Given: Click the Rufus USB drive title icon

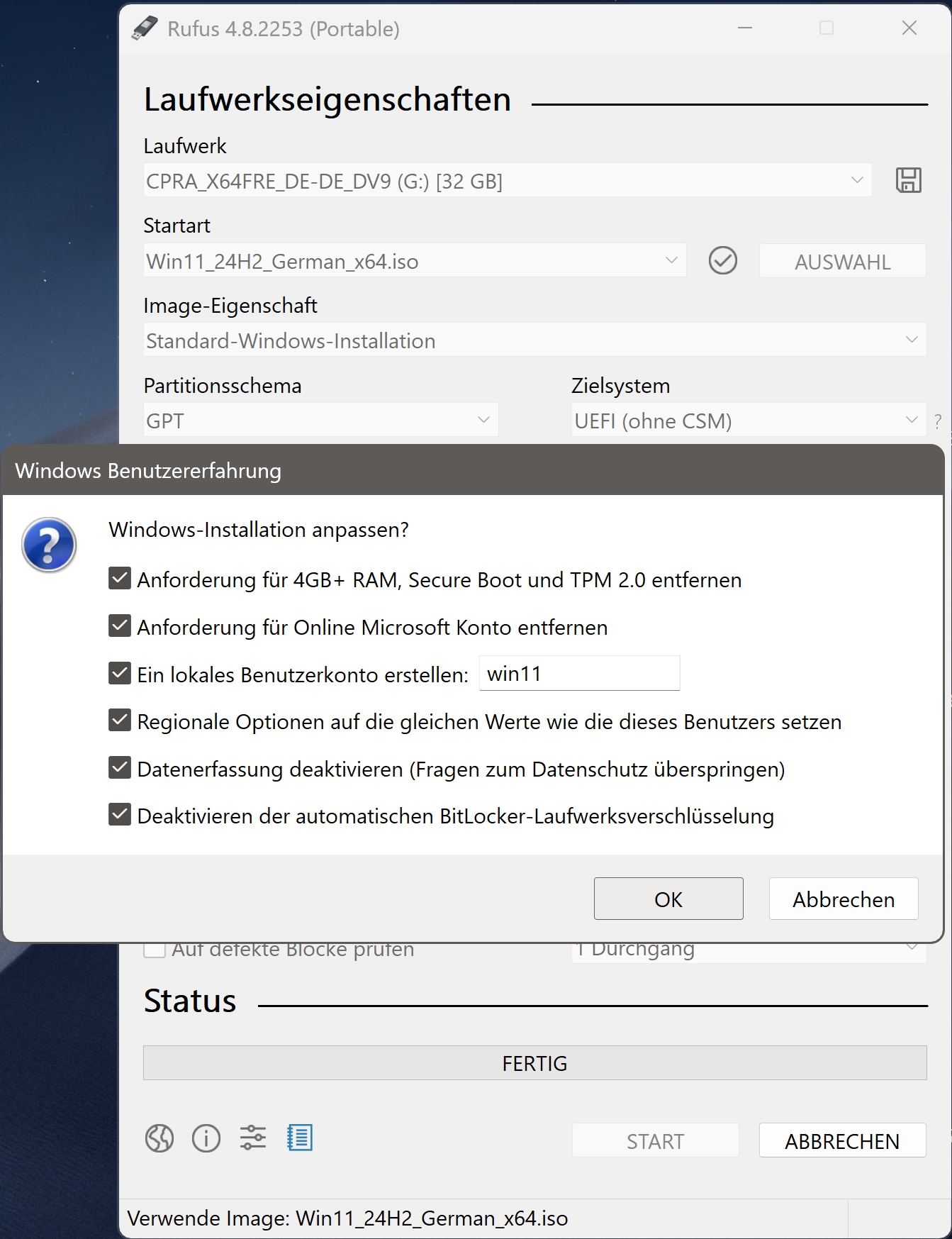Looking at the screenshot, I should (145, 28).
